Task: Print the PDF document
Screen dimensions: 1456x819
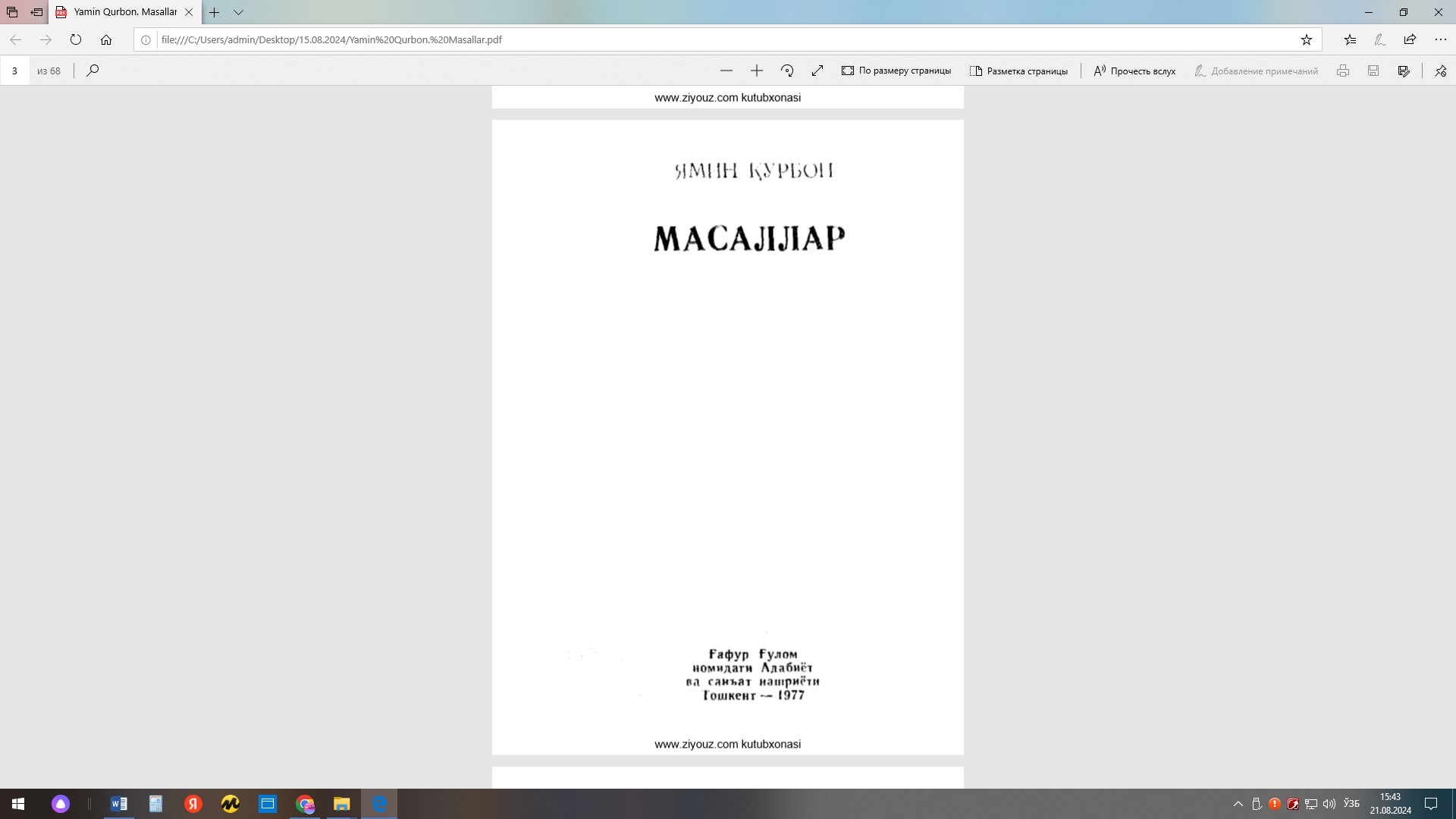Action: click(x=1342, y=71)
